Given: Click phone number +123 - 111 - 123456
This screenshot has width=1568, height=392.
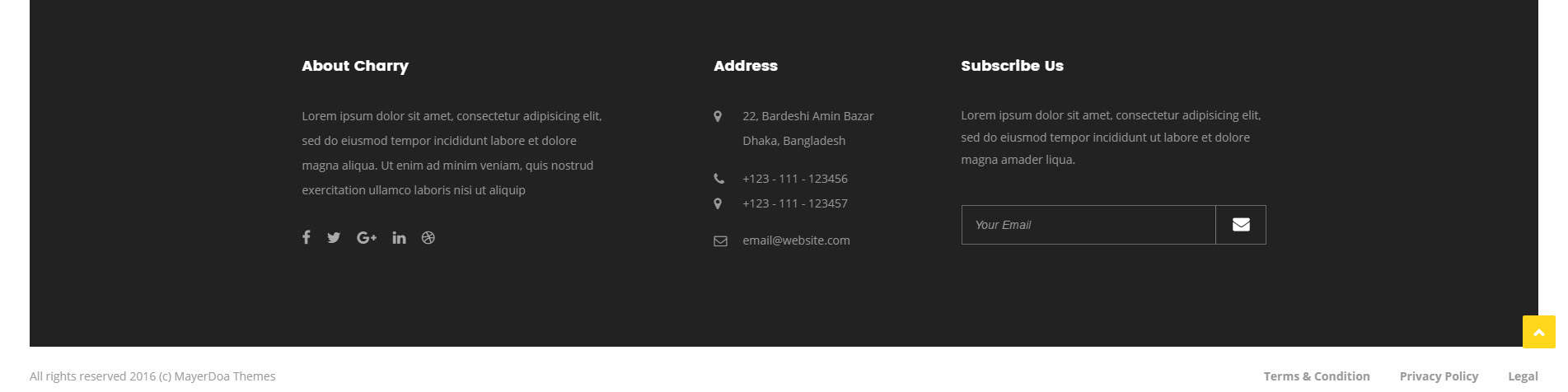Looking at the screenshot, I should pos(795,179).
